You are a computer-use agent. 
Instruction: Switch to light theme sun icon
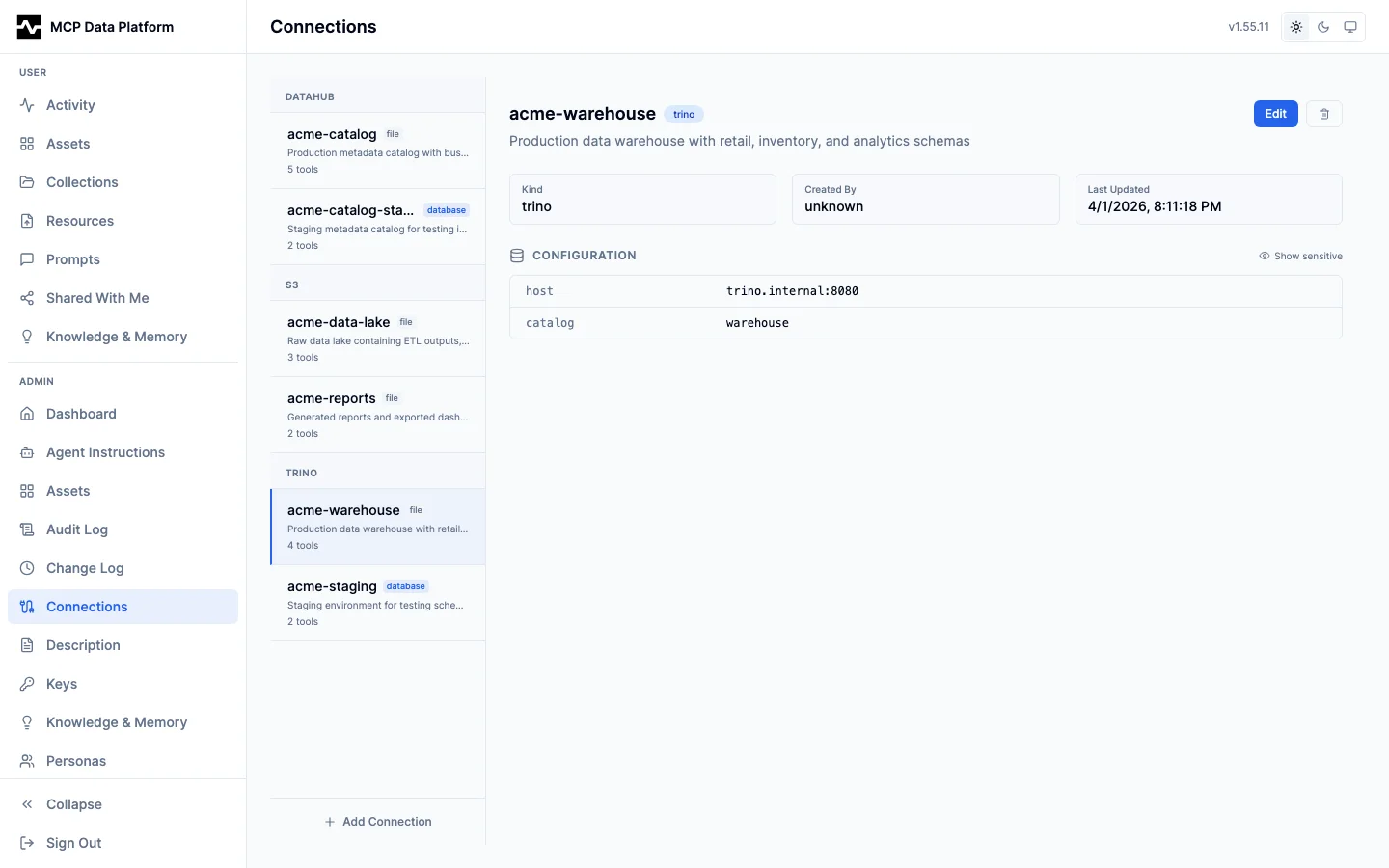[1296, 27]
